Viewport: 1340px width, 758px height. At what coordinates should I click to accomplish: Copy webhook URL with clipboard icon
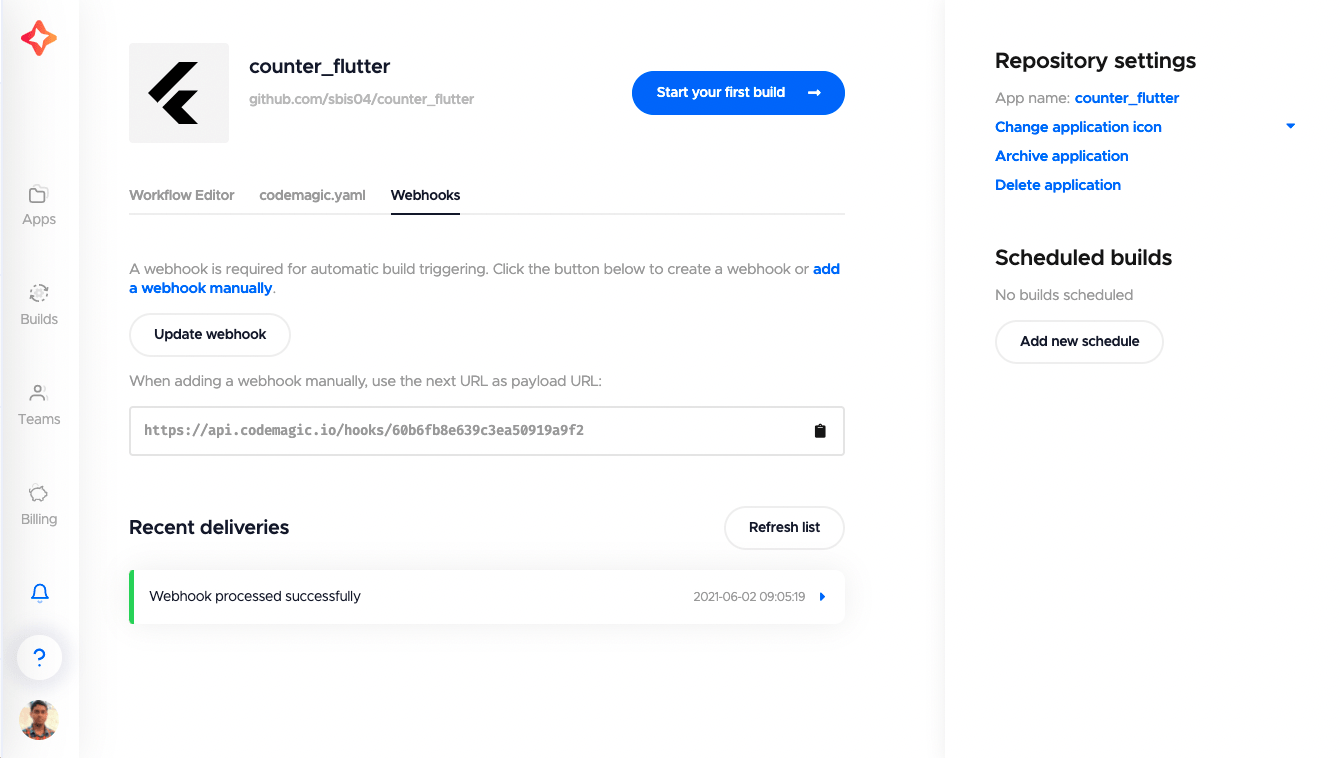click(x=820, y=431)
